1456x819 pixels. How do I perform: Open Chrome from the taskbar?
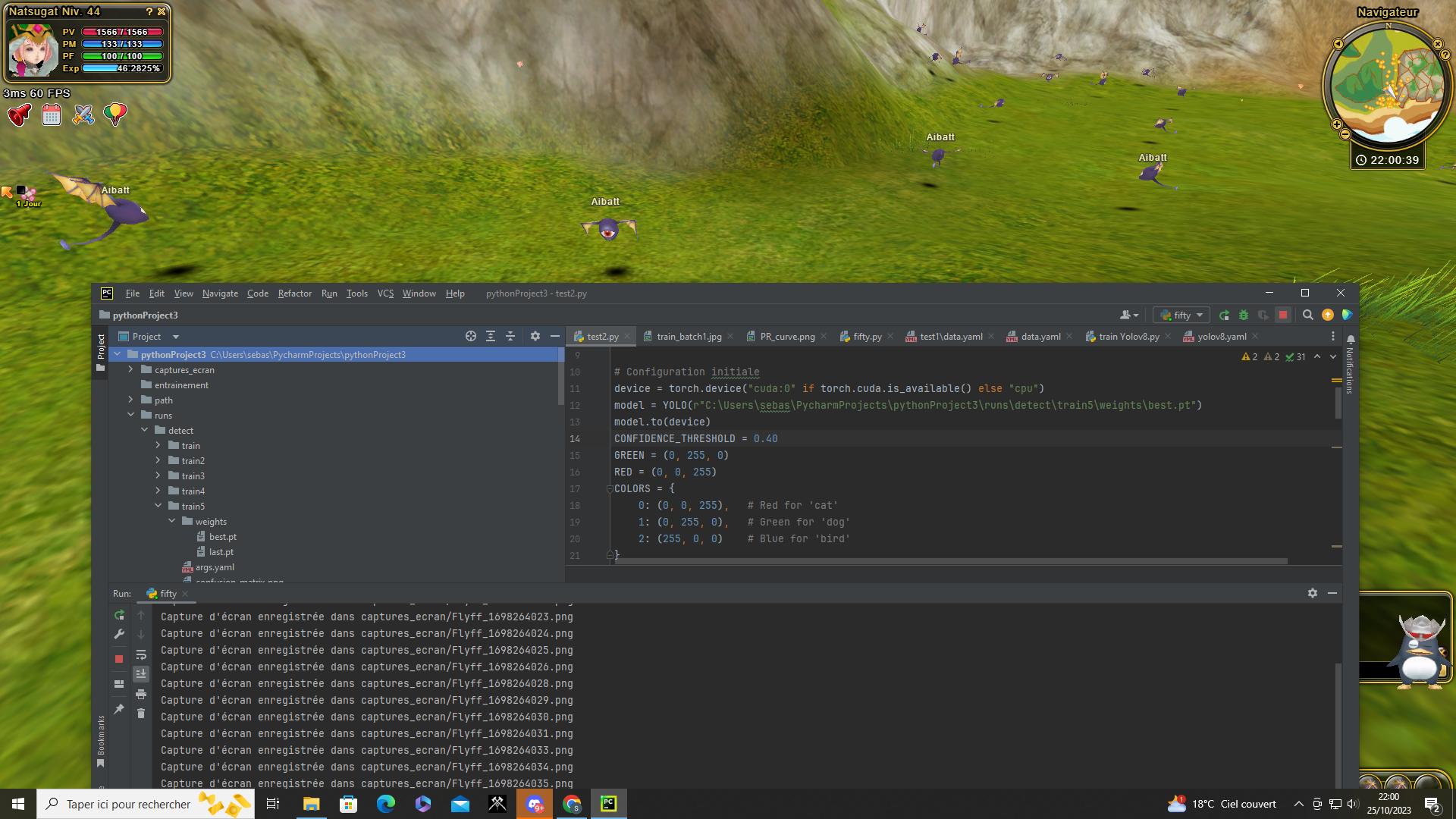point(572,804)
